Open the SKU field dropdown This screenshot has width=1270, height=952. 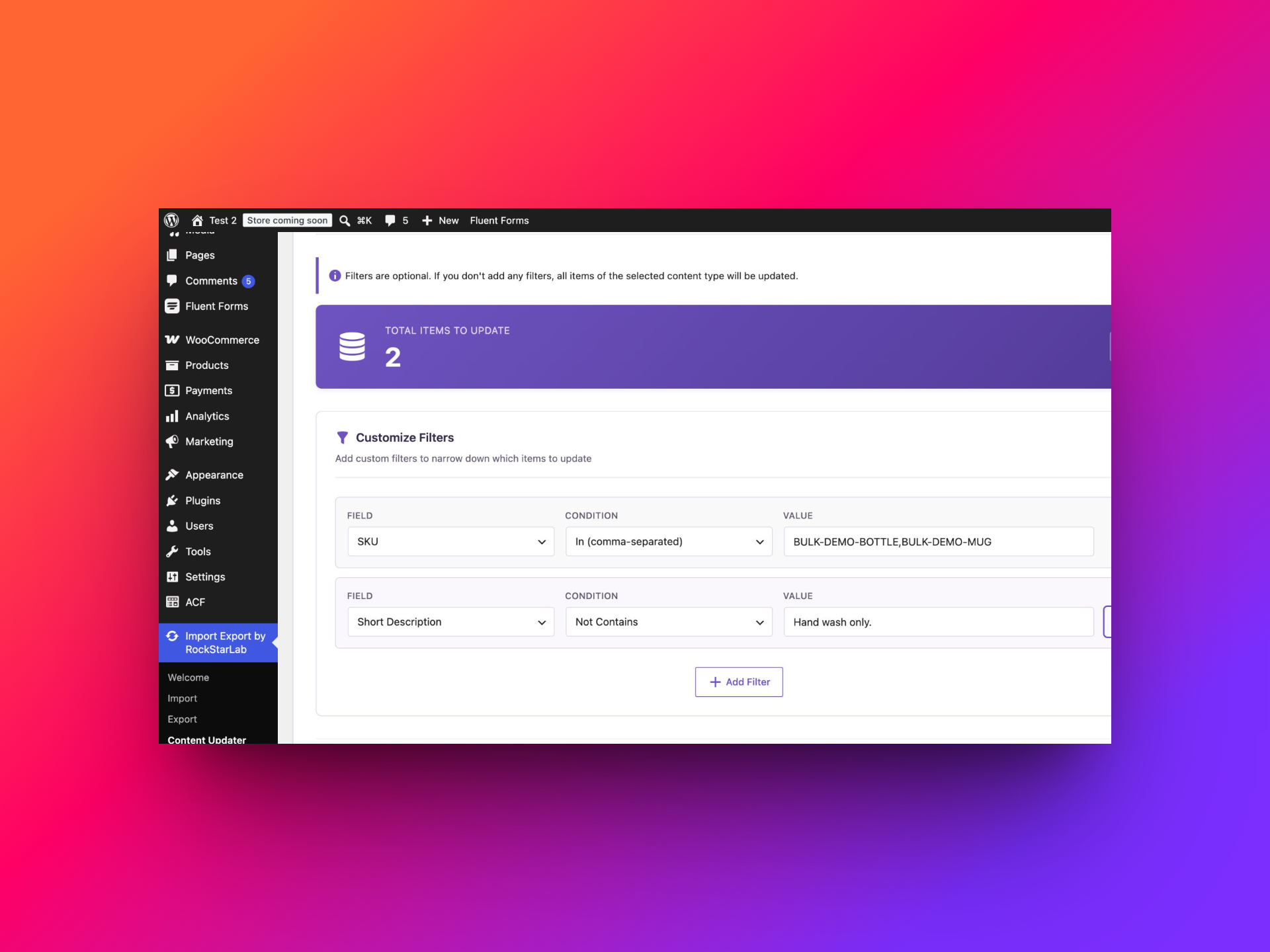pos(451,541)
